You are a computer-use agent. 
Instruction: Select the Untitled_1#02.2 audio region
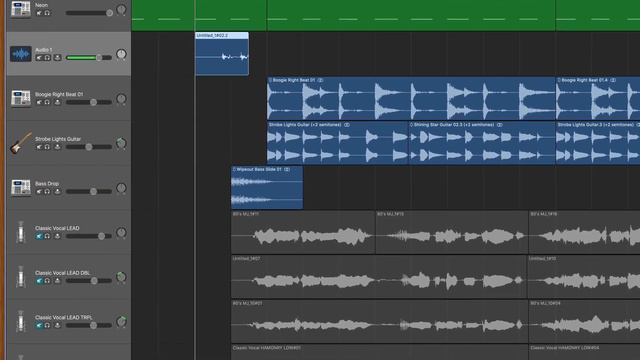tap(222, 53)
